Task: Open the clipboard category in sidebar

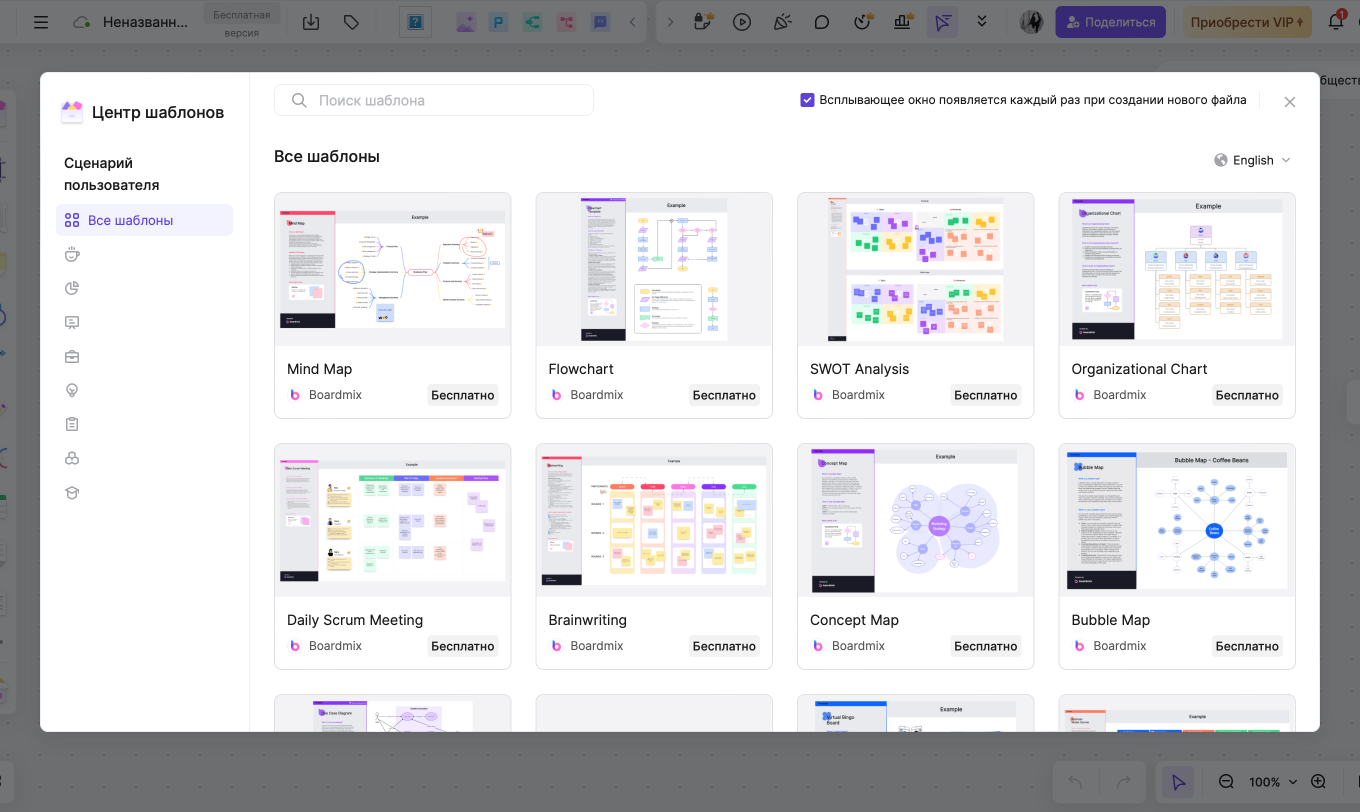Action: coord(72,424)
